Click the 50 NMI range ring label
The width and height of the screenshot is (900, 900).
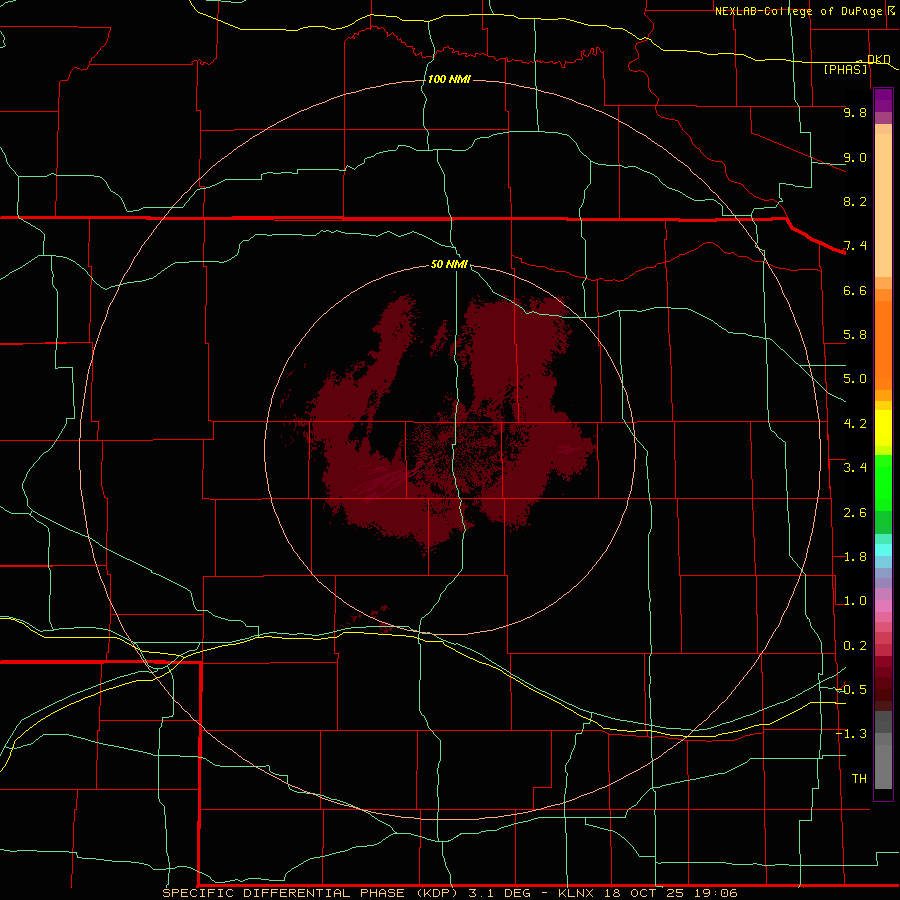[x=449, y=264]
